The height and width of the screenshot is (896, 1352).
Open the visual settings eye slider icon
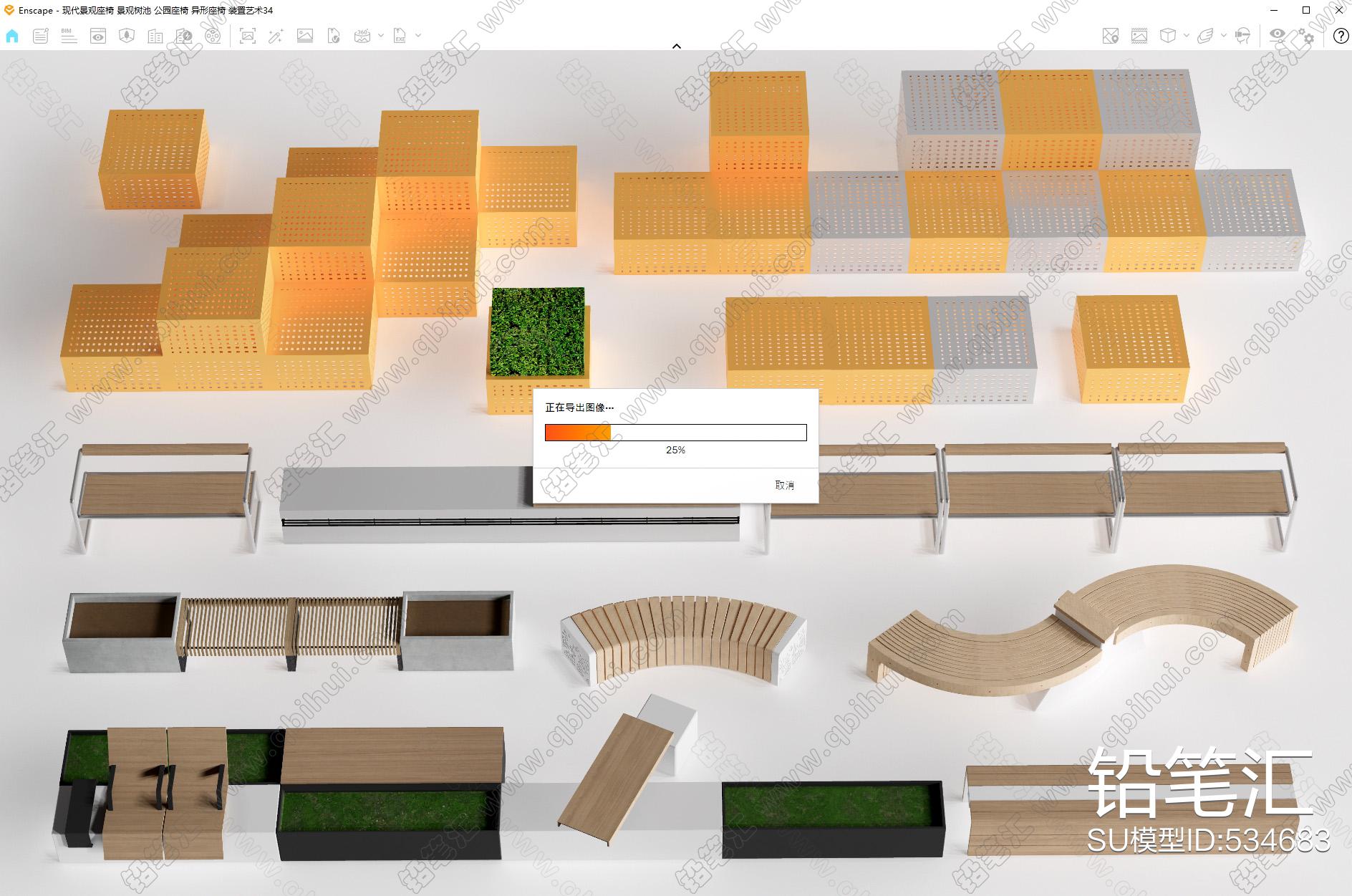point(1278,36)
